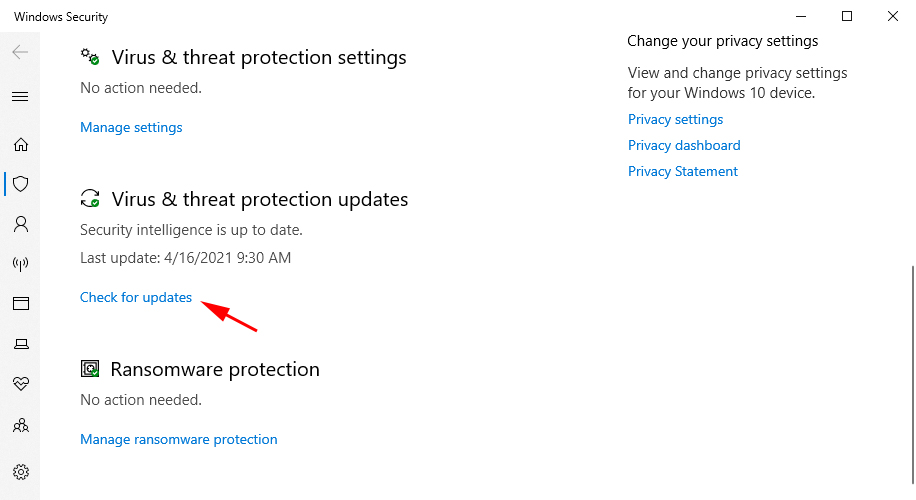
Task: Open Manage ransomware protection link
Action: tap(179, 439)
